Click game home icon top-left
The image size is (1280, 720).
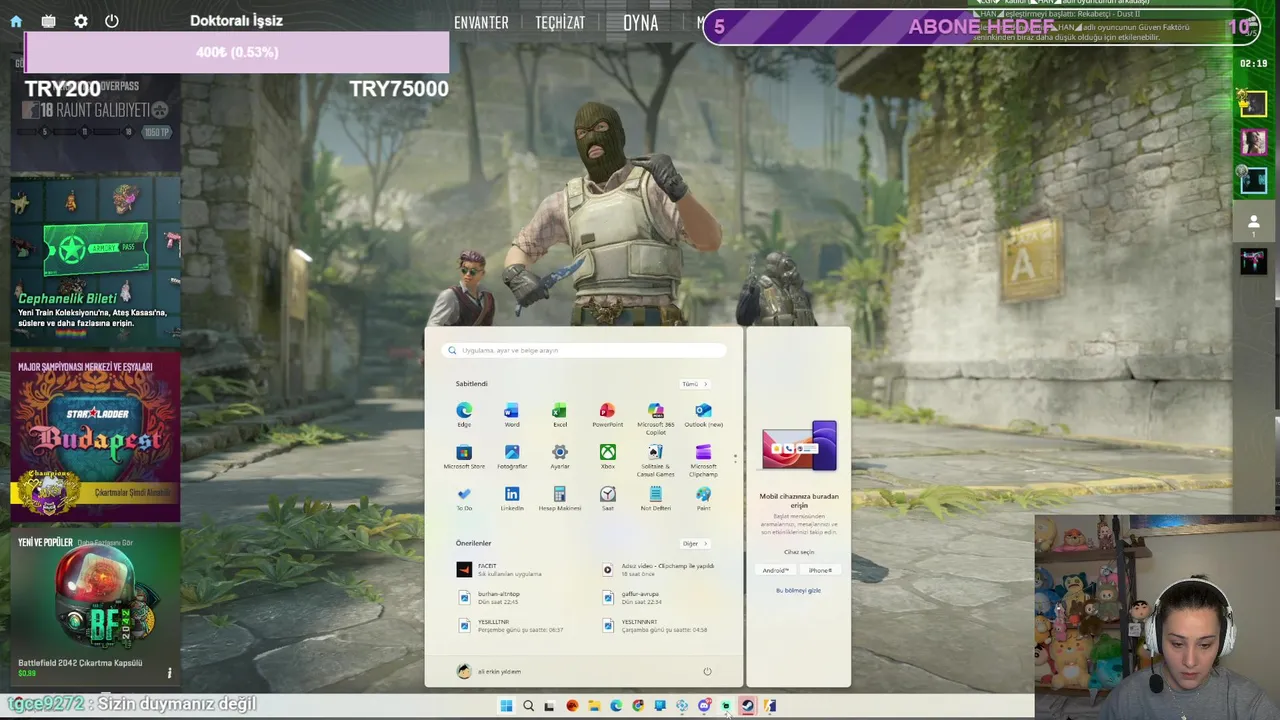(16, 21)
